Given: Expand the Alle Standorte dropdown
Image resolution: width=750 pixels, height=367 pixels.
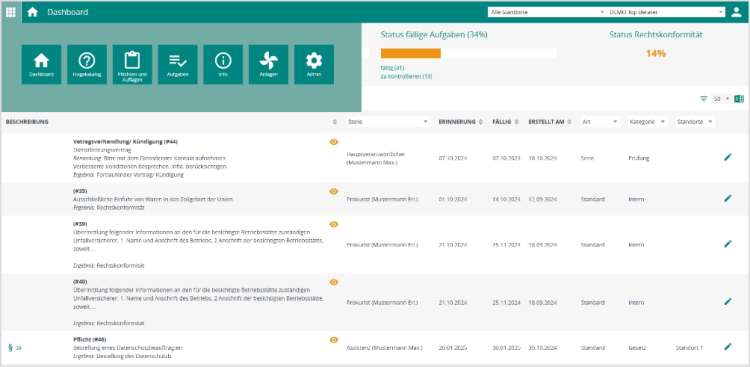Looking at the screenshot, I should coord(547,12).
